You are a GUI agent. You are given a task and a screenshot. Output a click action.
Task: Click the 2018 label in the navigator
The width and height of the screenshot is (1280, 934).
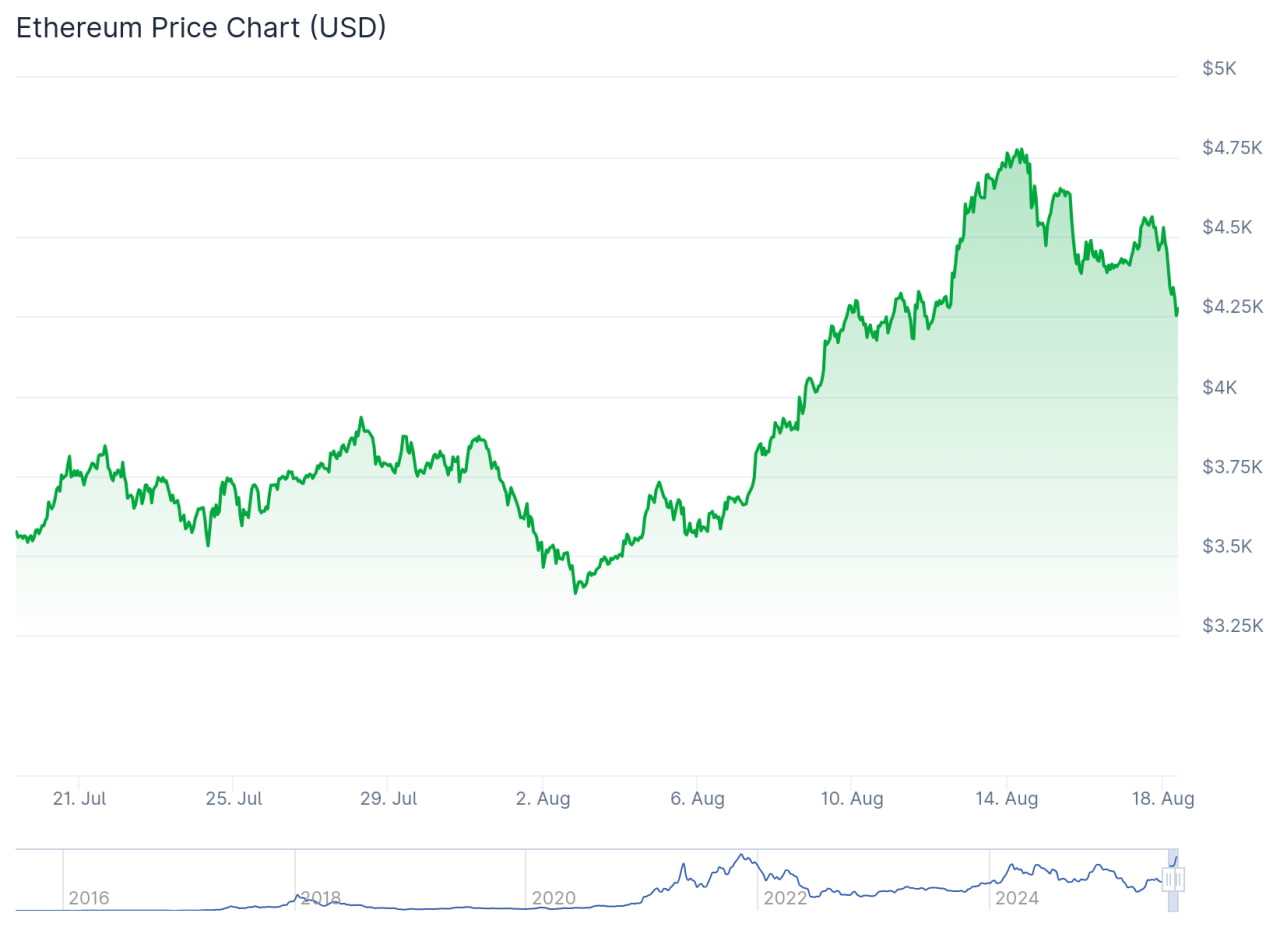(321, 898)
